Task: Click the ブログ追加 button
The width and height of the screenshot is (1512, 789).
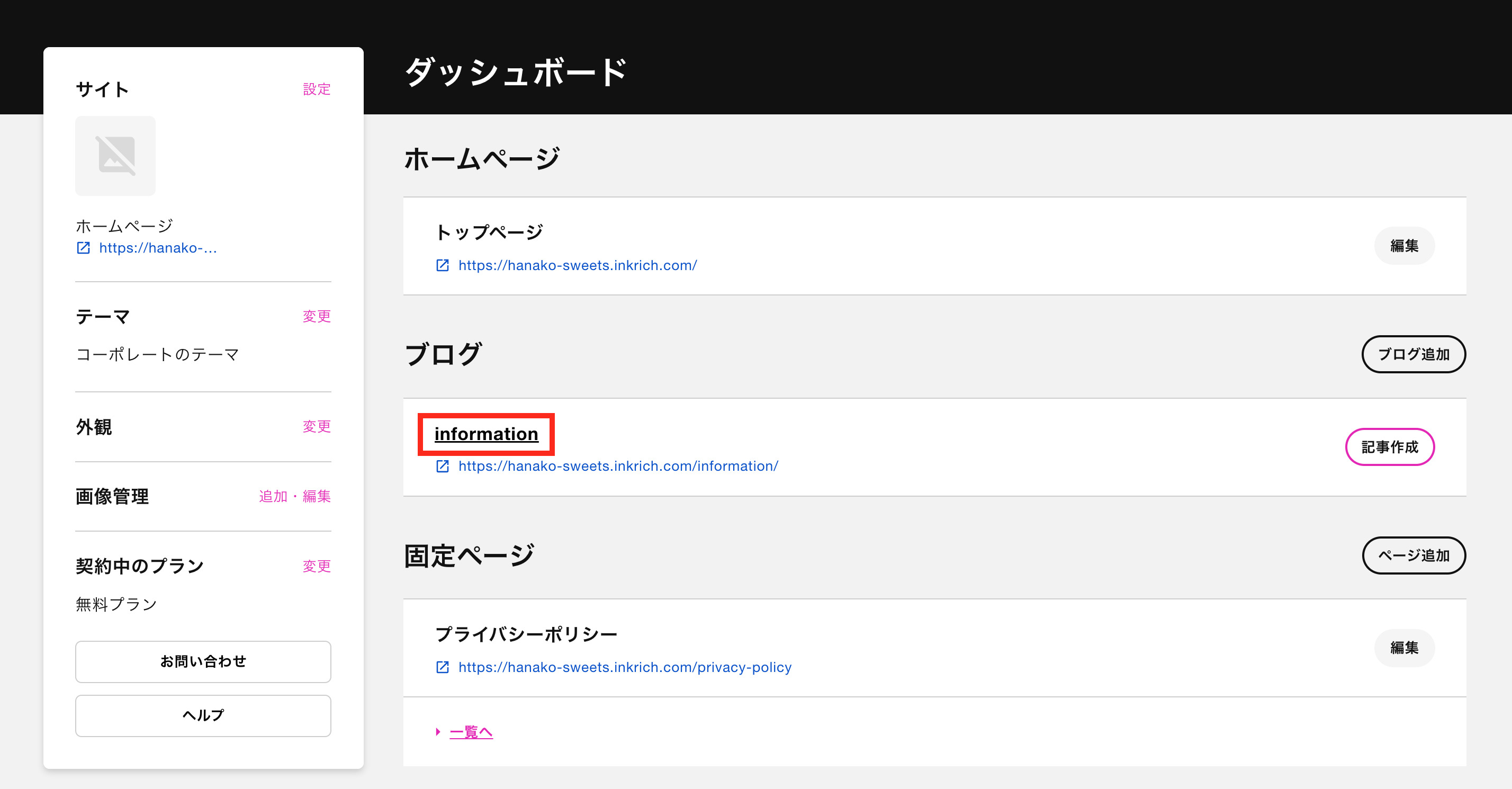Action: pos(1414,354)
